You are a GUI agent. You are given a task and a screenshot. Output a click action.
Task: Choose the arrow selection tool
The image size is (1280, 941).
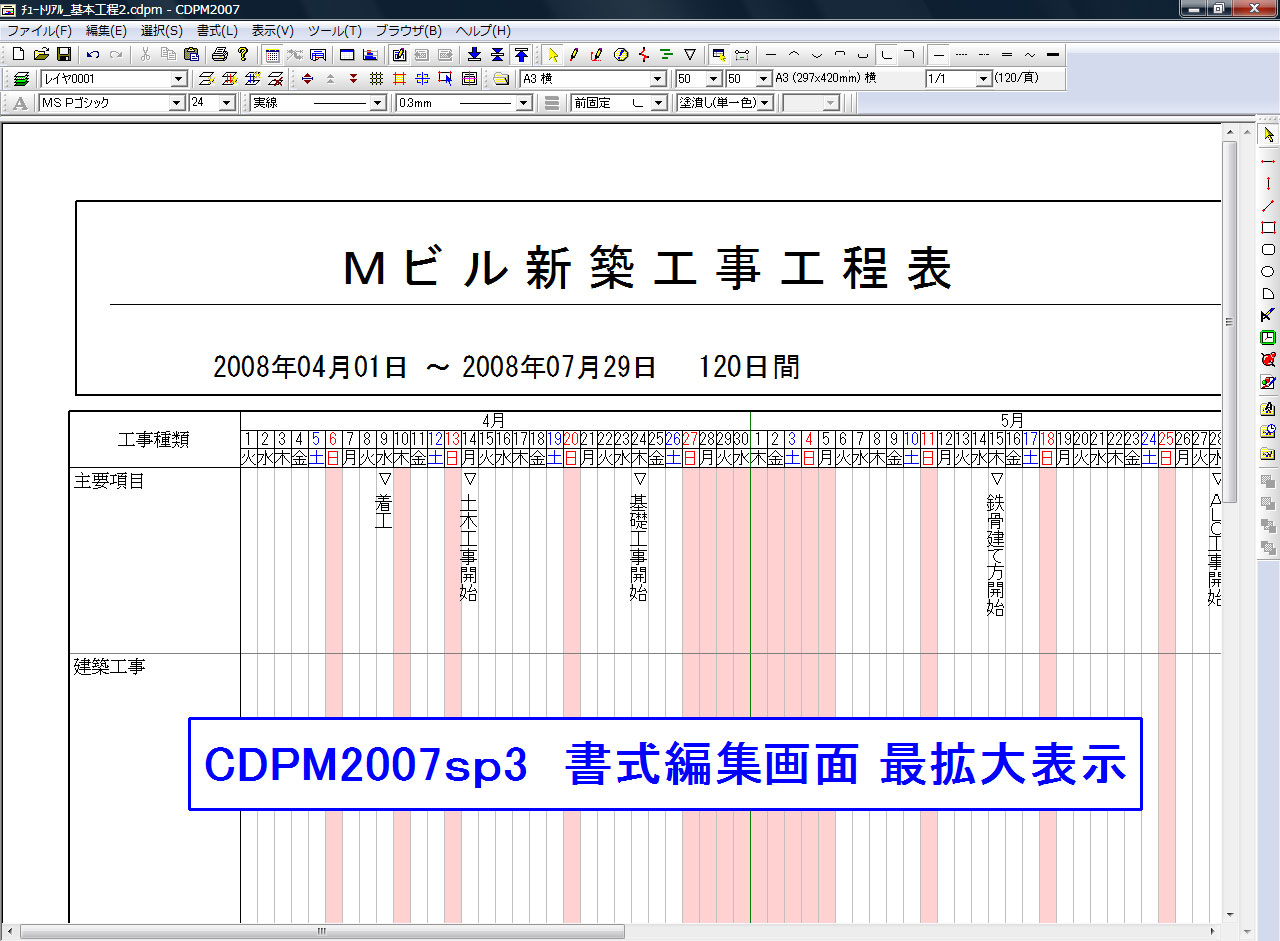click(1267, 133)
